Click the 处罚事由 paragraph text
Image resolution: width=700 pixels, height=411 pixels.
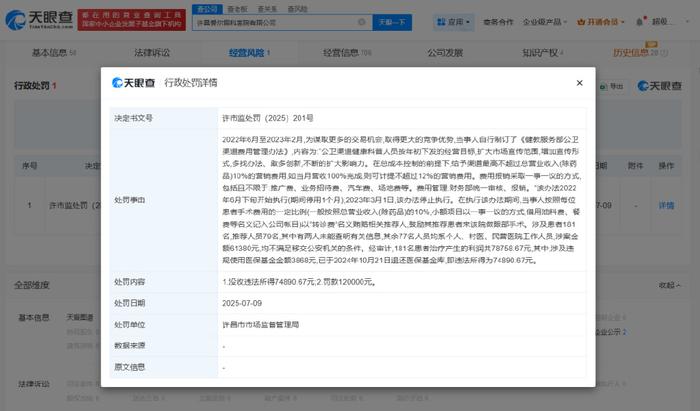point(401,200)
